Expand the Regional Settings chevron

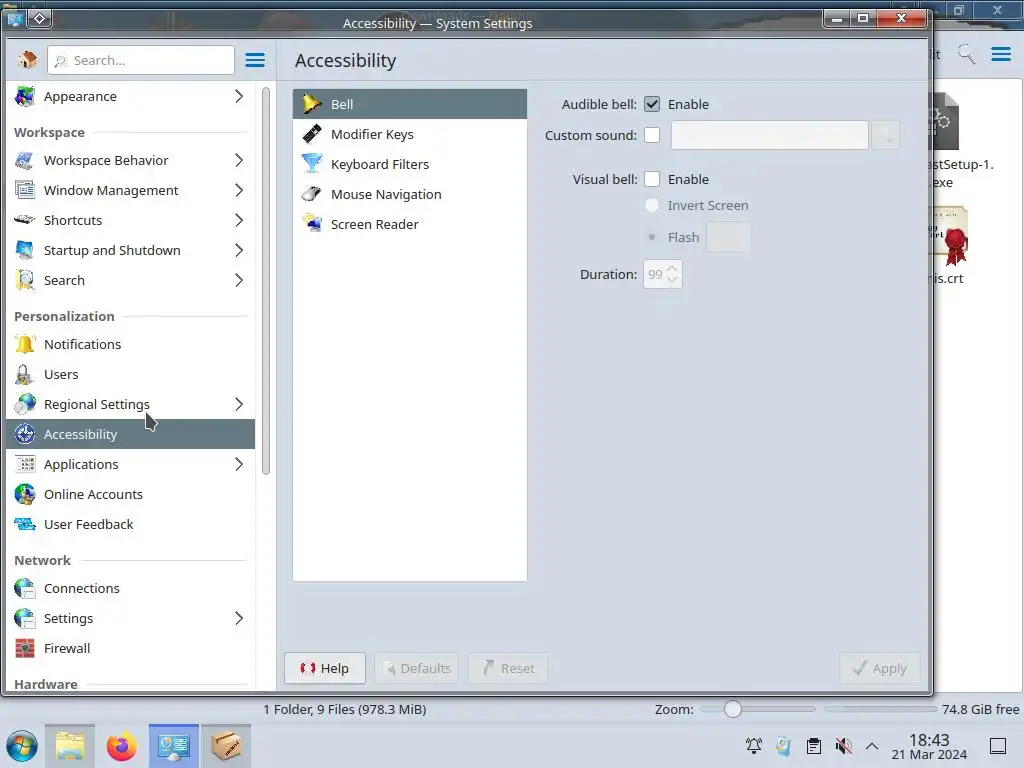click(x=239, y=404)
